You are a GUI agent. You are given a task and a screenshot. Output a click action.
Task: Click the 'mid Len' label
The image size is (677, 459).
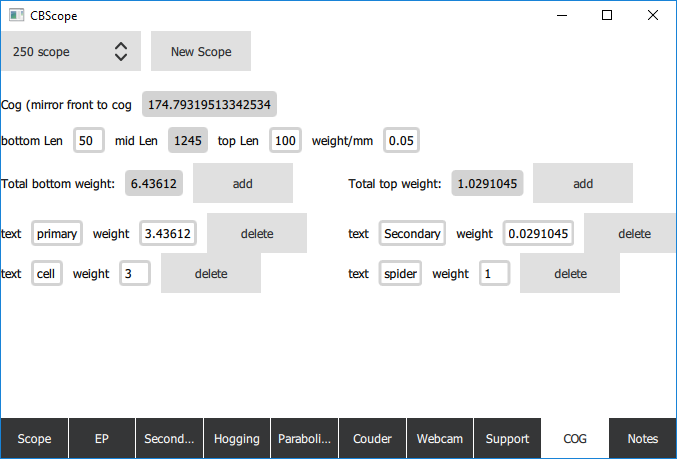pyautogui.click(x=136, y=141)
